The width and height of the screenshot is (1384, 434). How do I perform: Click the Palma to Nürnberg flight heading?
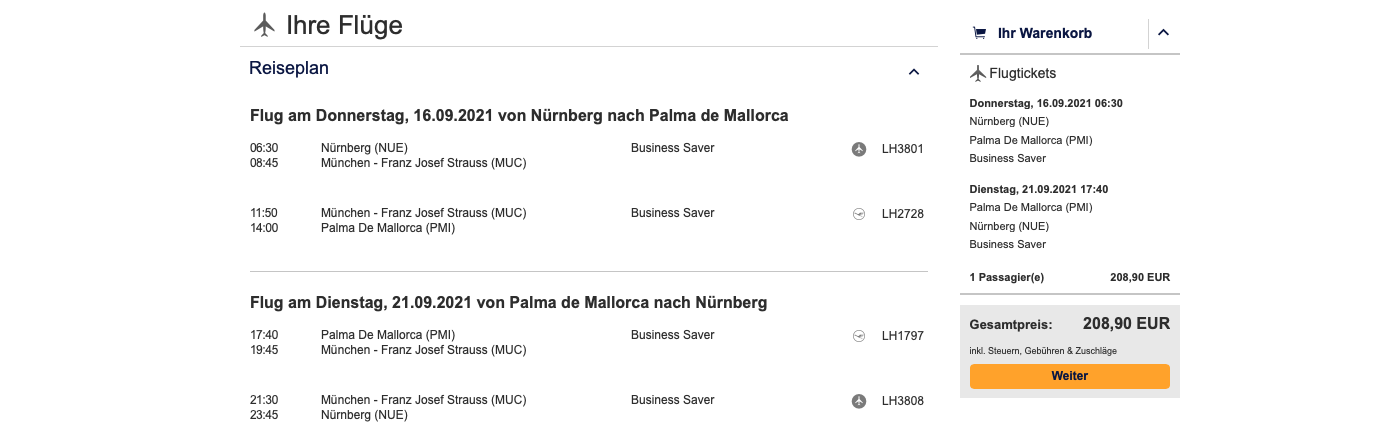[508, 301]
